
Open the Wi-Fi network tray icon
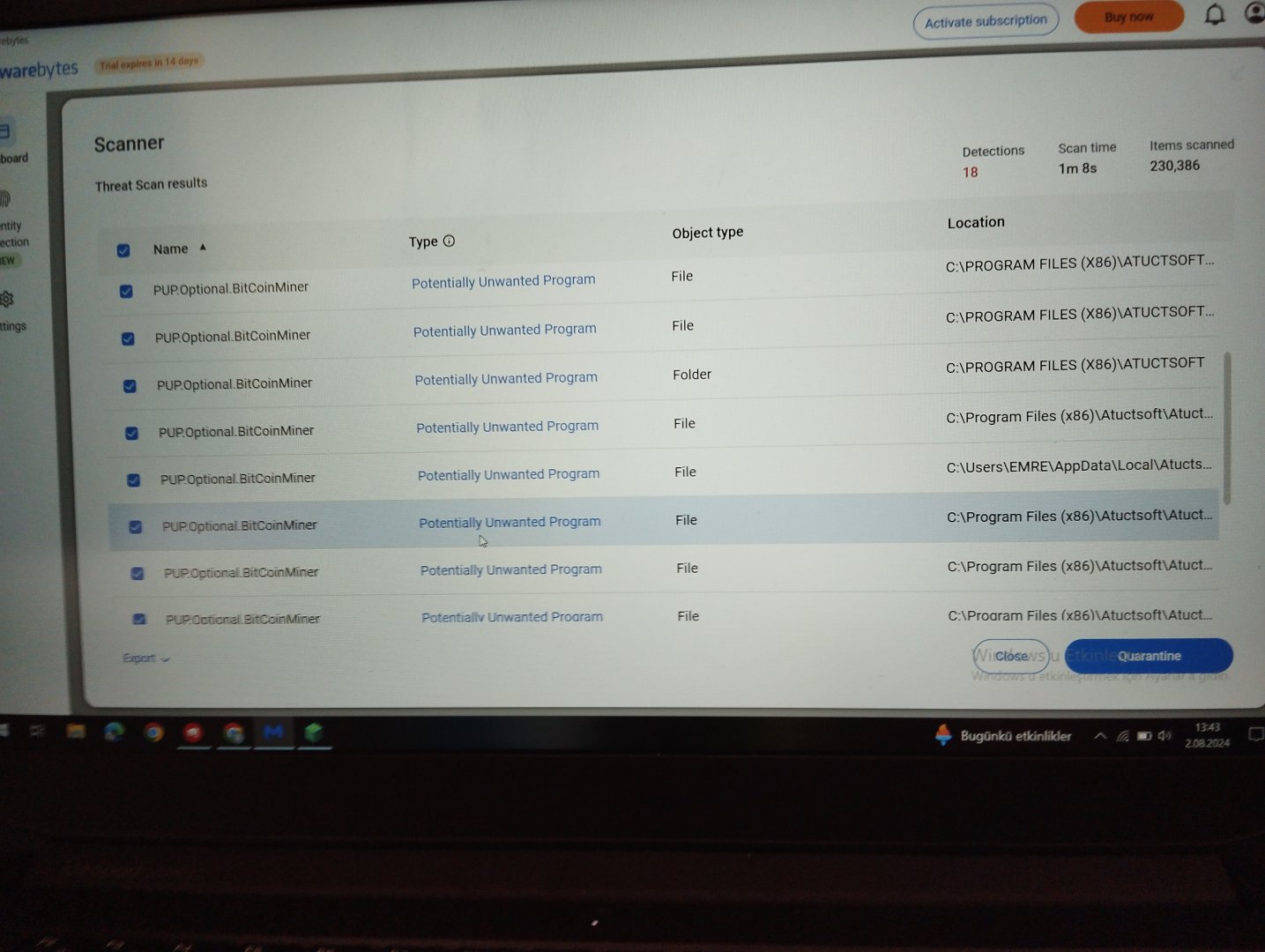click(x=1122, y=736)
